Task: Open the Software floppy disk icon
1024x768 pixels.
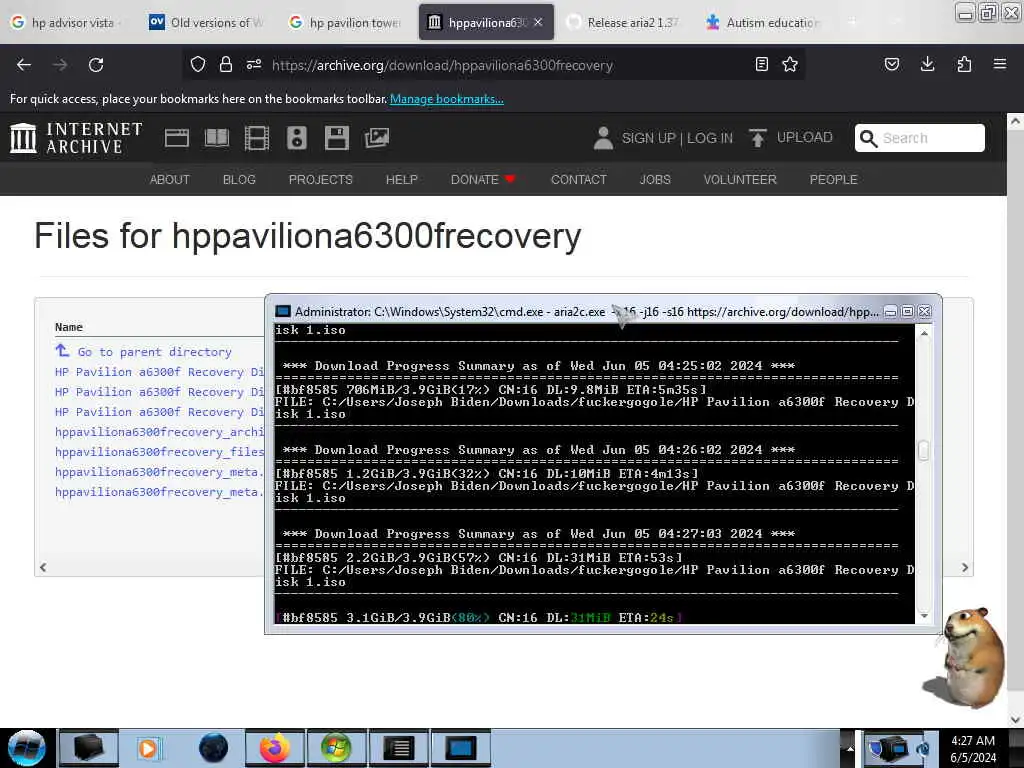Action: tap(337, 138)
